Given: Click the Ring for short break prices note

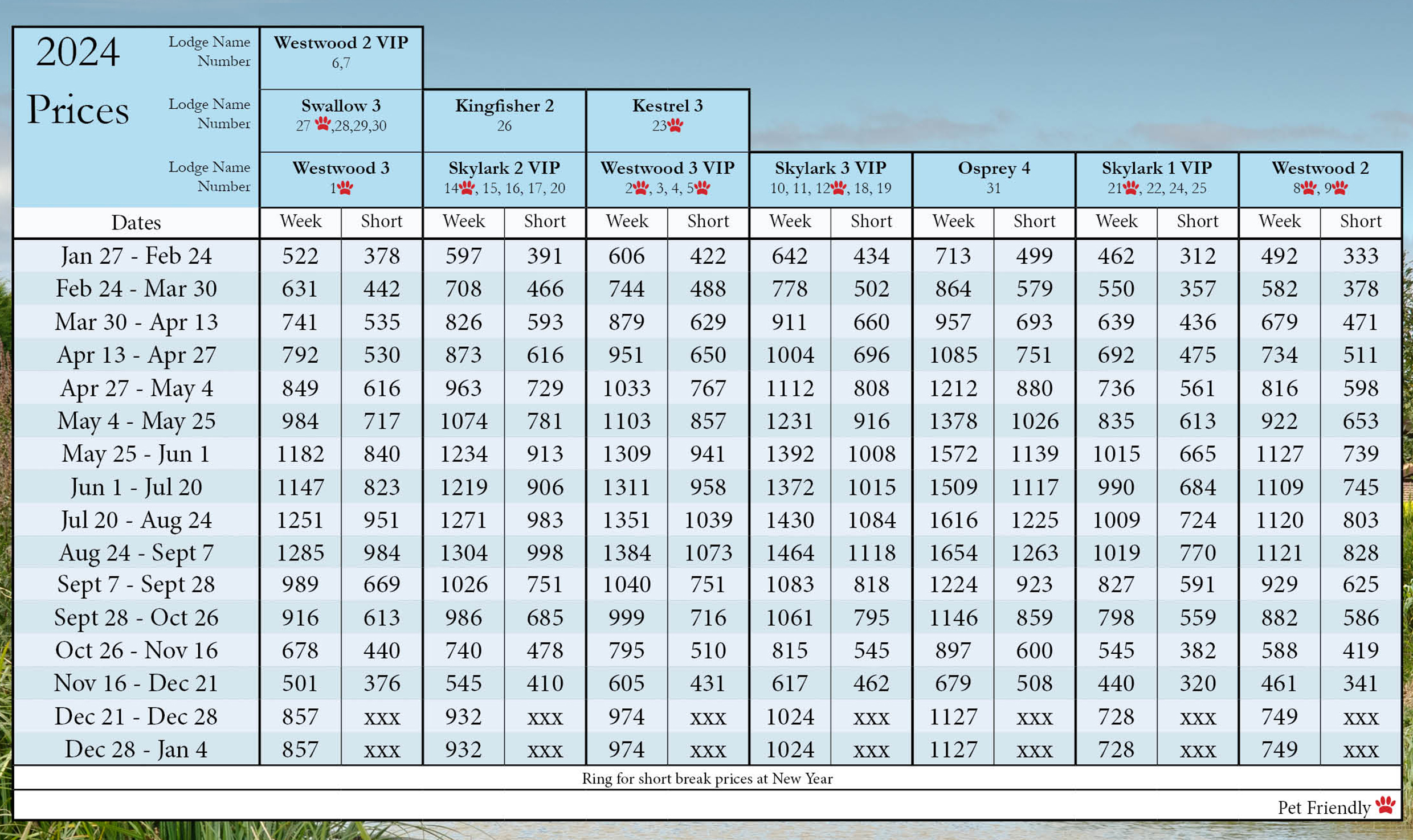Looking at the screenshot, I should click(x=706, y=778).
